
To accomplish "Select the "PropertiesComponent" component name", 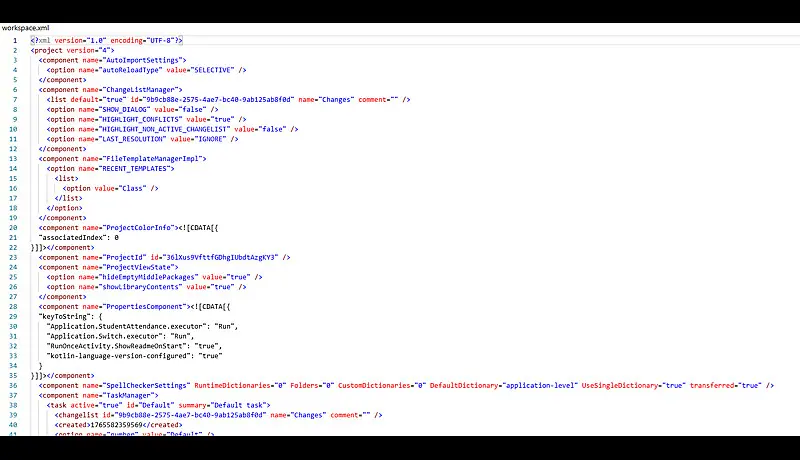I will tap(144, 307).
